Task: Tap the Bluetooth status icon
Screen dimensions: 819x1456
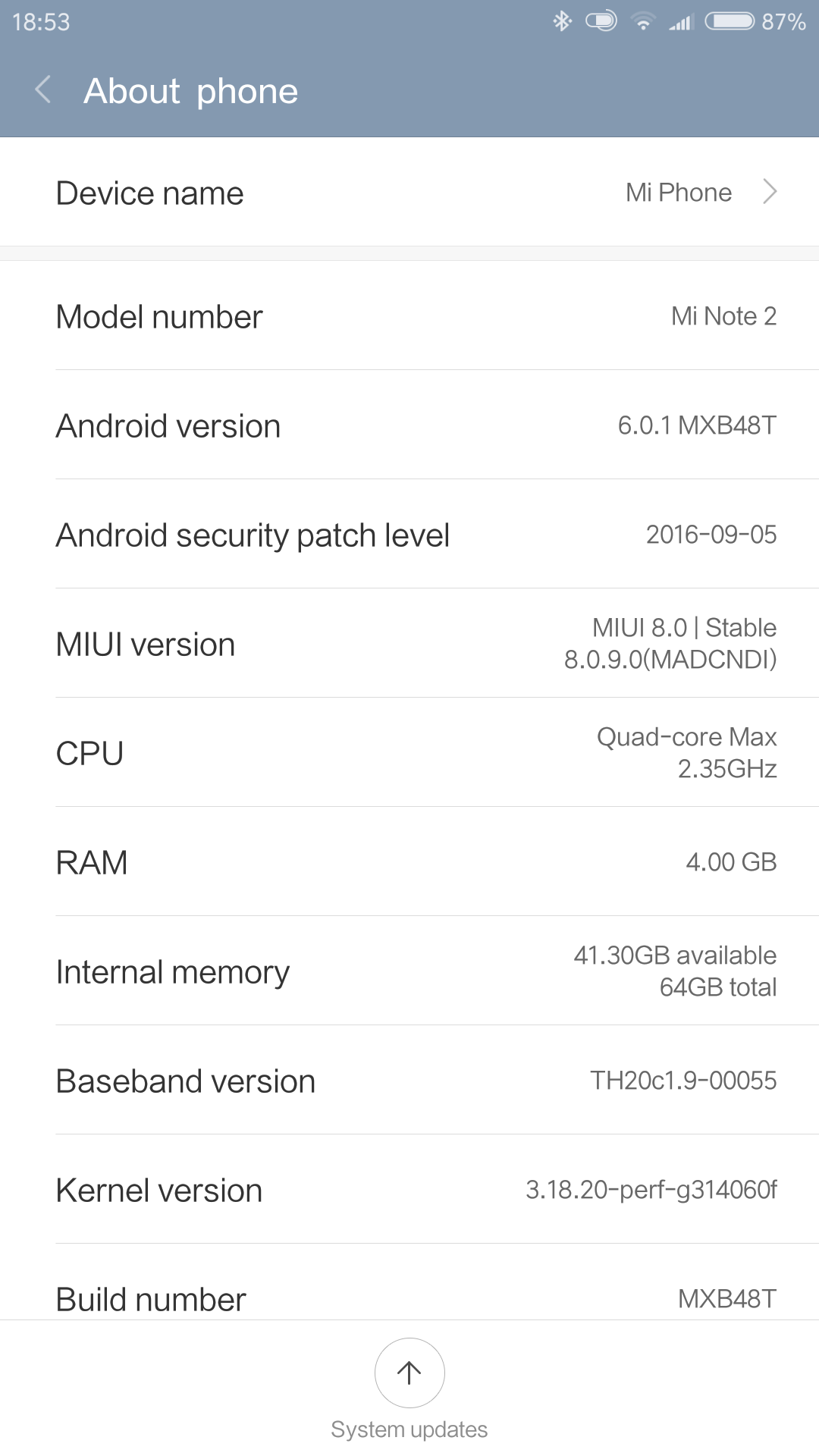Action: pyautogui.click(x=562, y=21)
